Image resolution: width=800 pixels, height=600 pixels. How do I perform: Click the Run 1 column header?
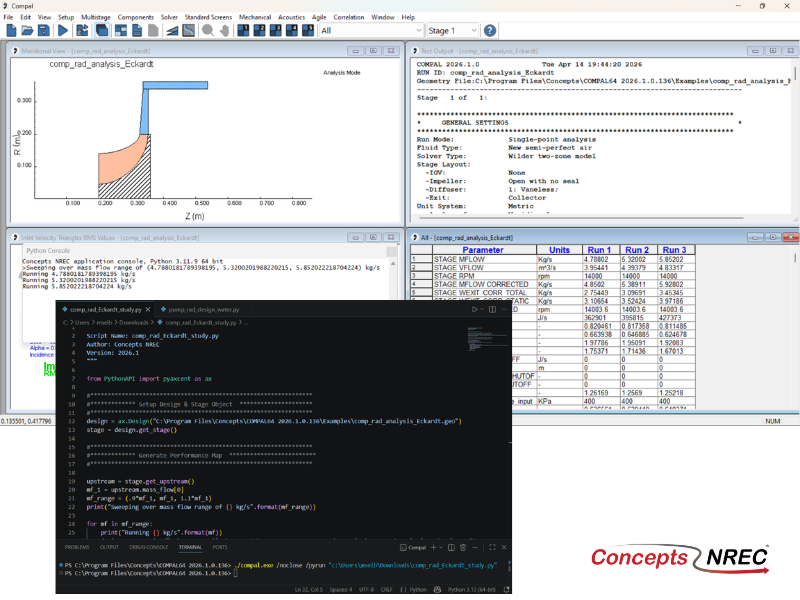[x=602, y=250]
